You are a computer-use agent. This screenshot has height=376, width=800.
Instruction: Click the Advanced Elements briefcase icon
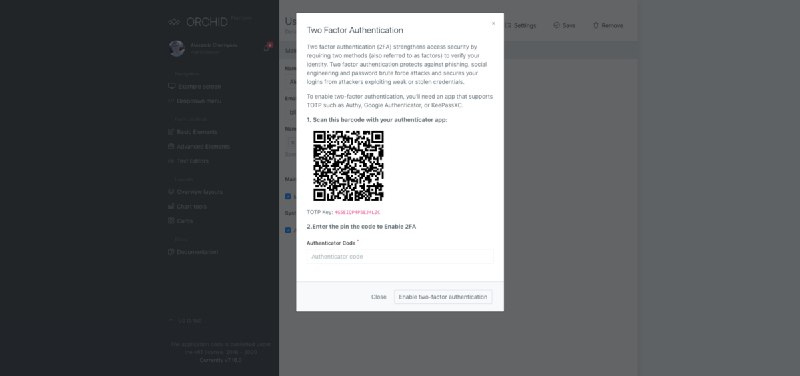pos(171,146)
